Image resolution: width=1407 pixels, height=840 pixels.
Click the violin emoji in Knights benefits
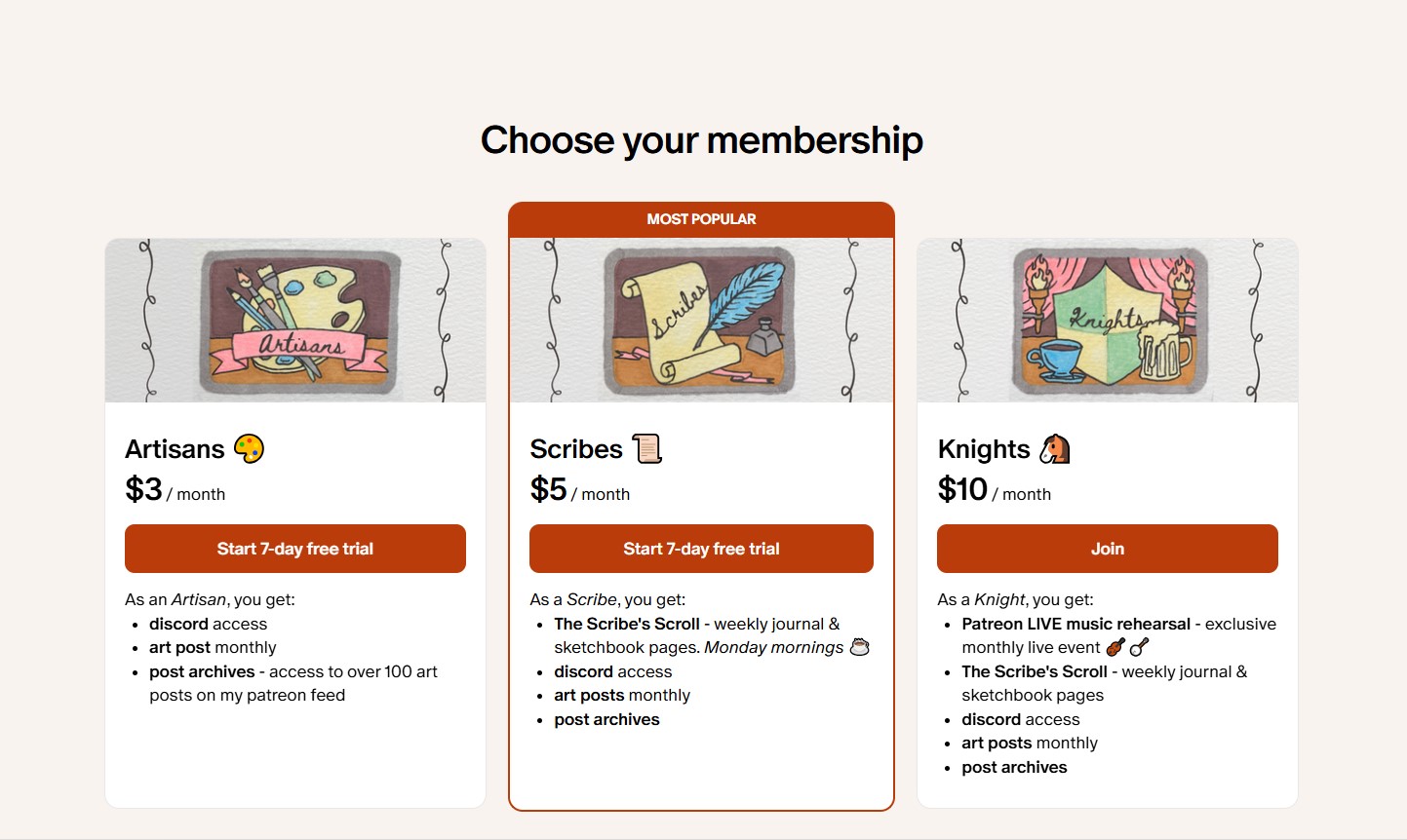(x=1115, y=647)
